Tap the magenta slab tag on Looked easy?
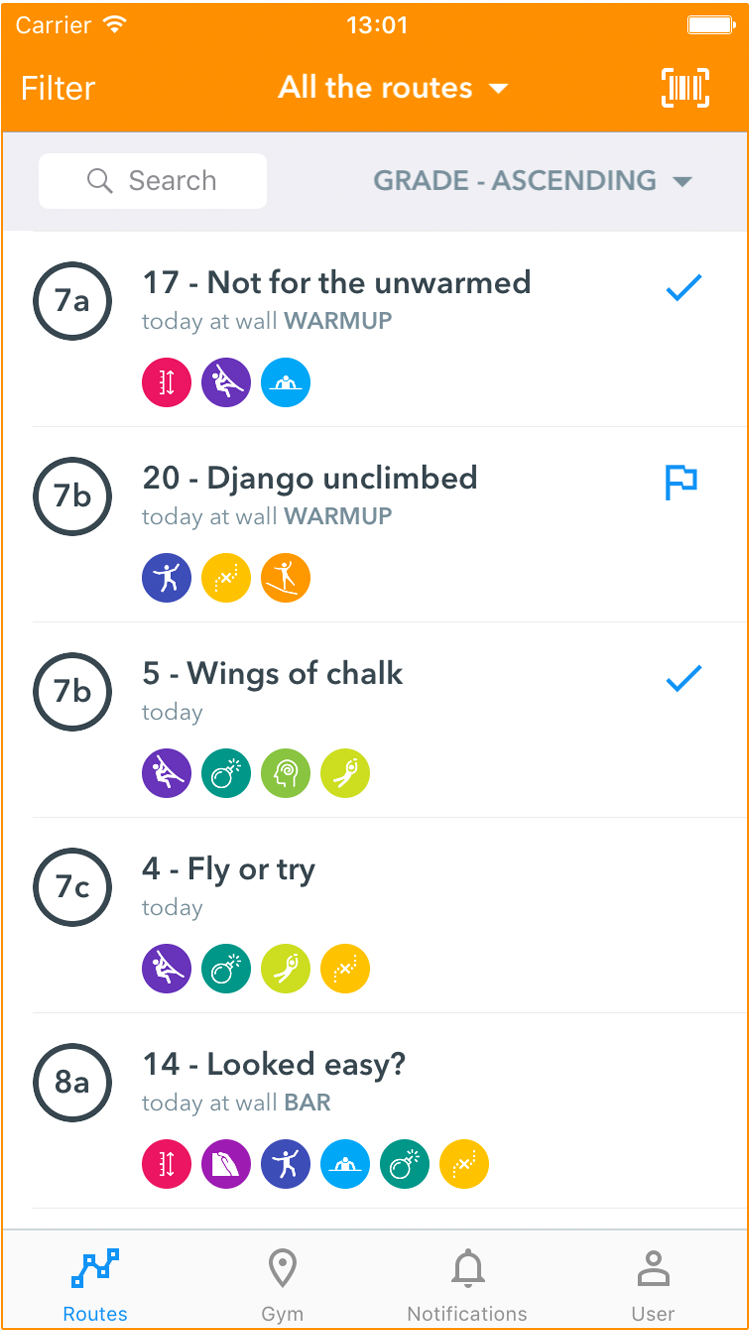 [226, 1165]
